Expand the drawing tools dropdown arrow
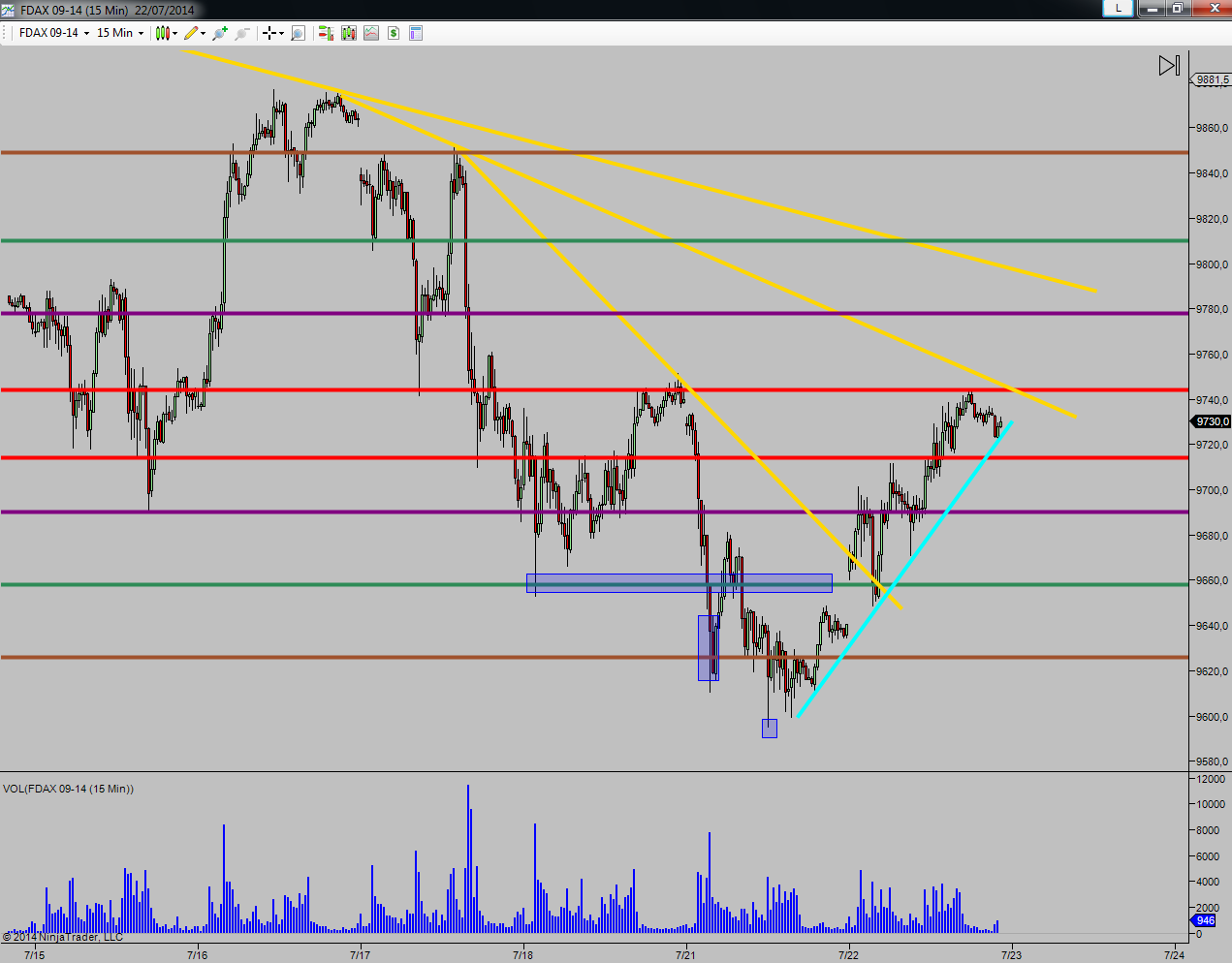Viewport: 1232px width, 963px height. click(204, 33)
